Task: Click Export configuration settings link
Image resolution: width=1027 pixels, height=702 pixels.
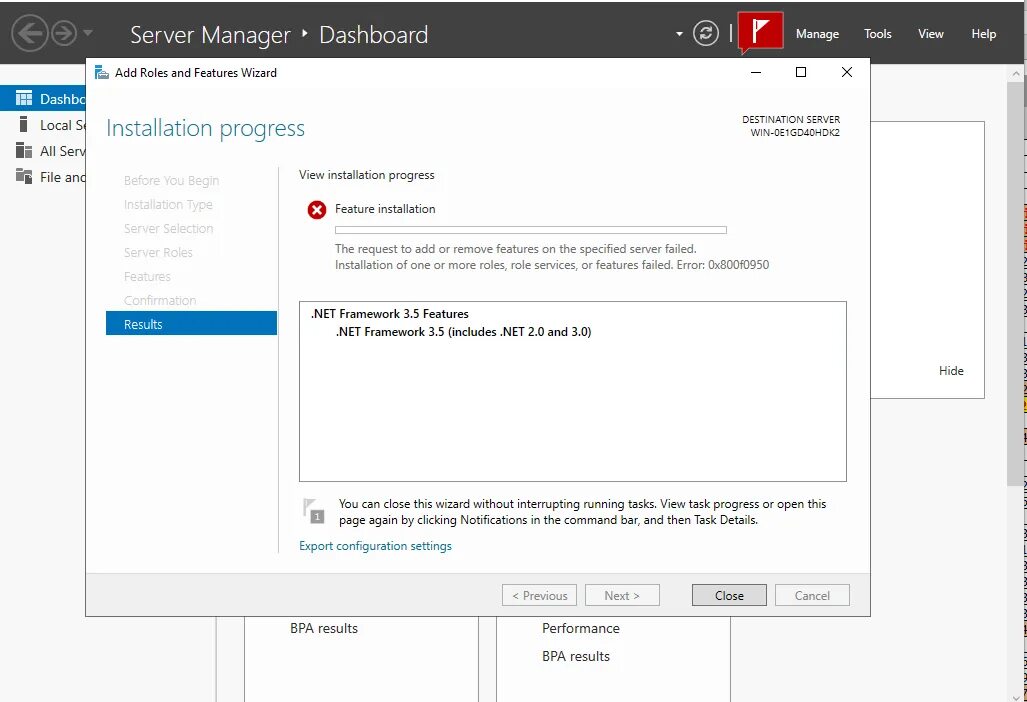Action: pos(375,546)
